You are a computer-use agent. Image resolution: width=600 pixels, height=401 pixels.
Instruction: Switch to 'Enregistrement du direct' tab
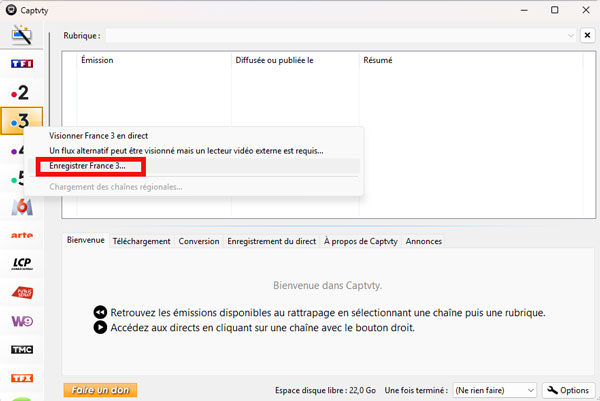[271, 241]
